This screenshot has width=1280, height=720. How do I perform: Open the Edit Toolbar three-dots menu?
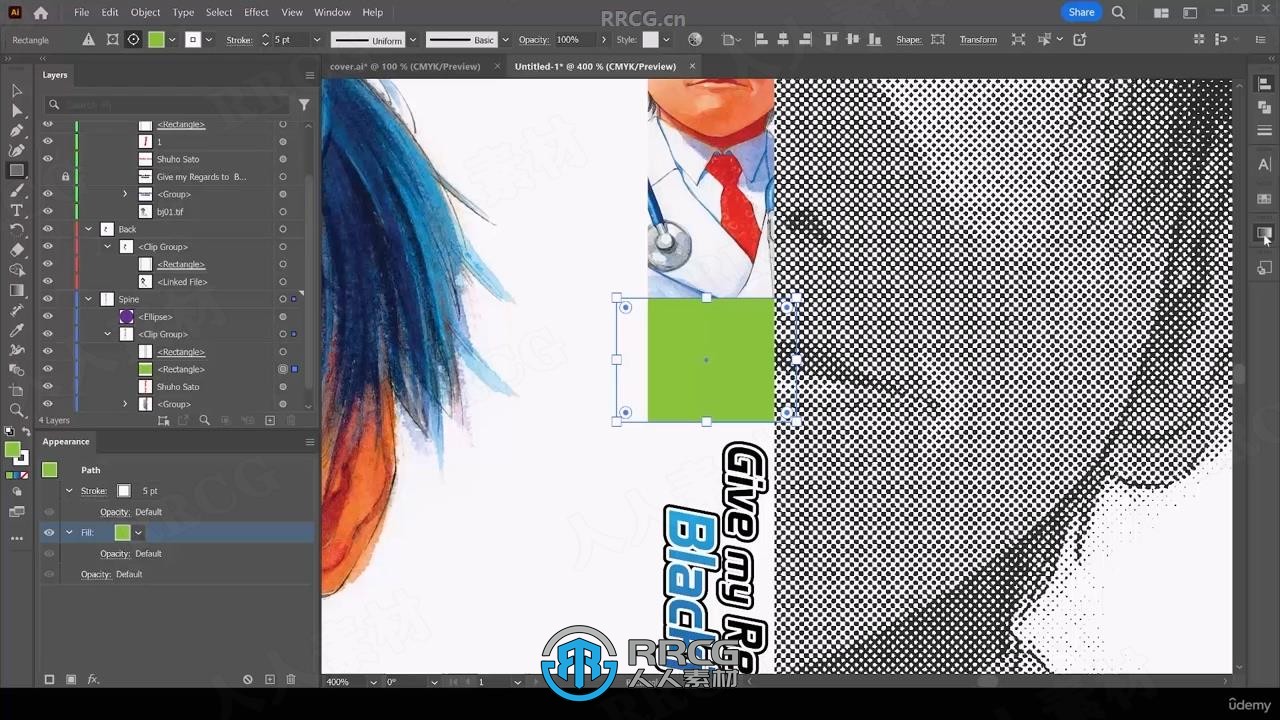17,538
